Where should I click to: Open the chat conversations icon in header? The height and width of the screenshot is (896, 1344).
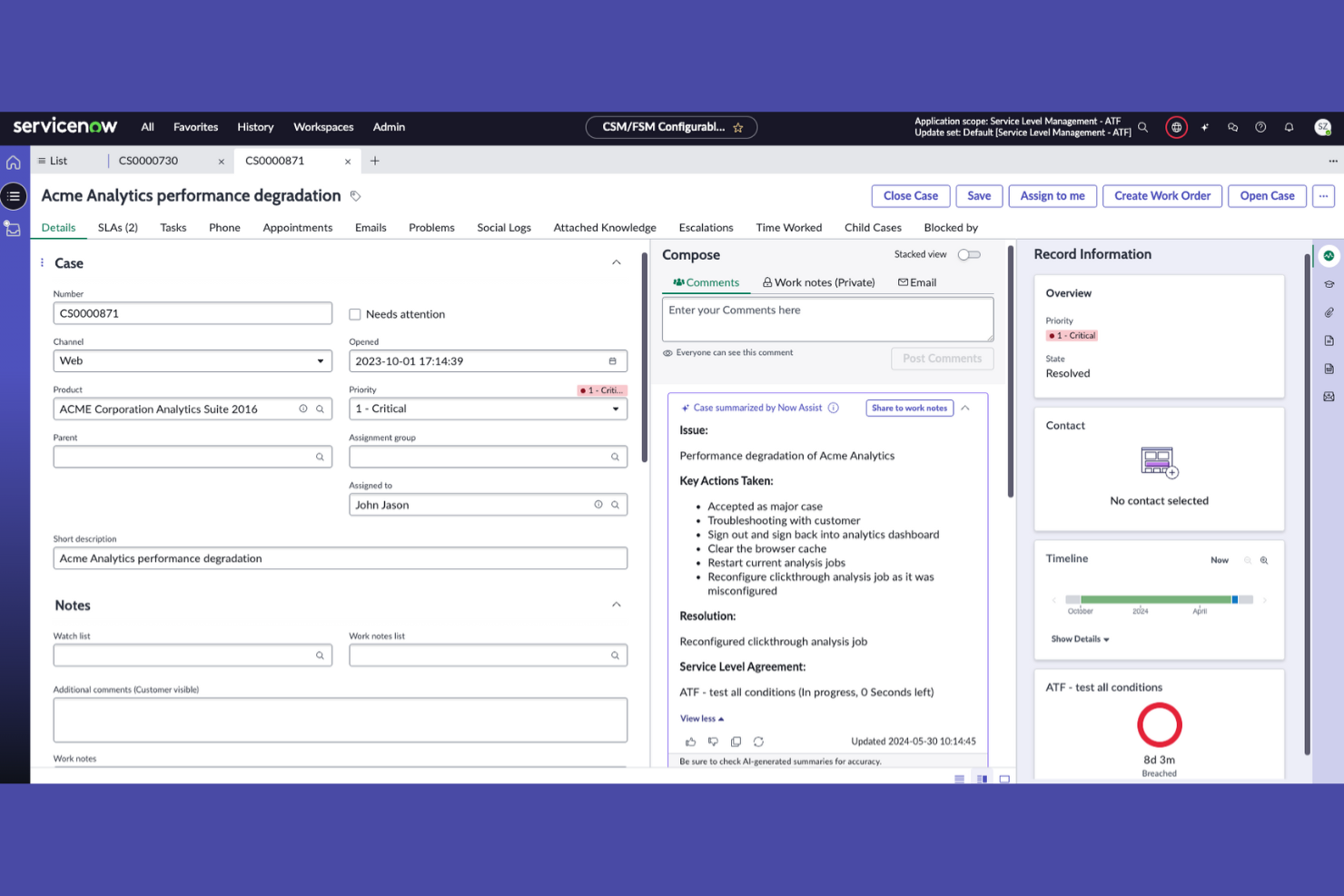(x=1232, y=127)
